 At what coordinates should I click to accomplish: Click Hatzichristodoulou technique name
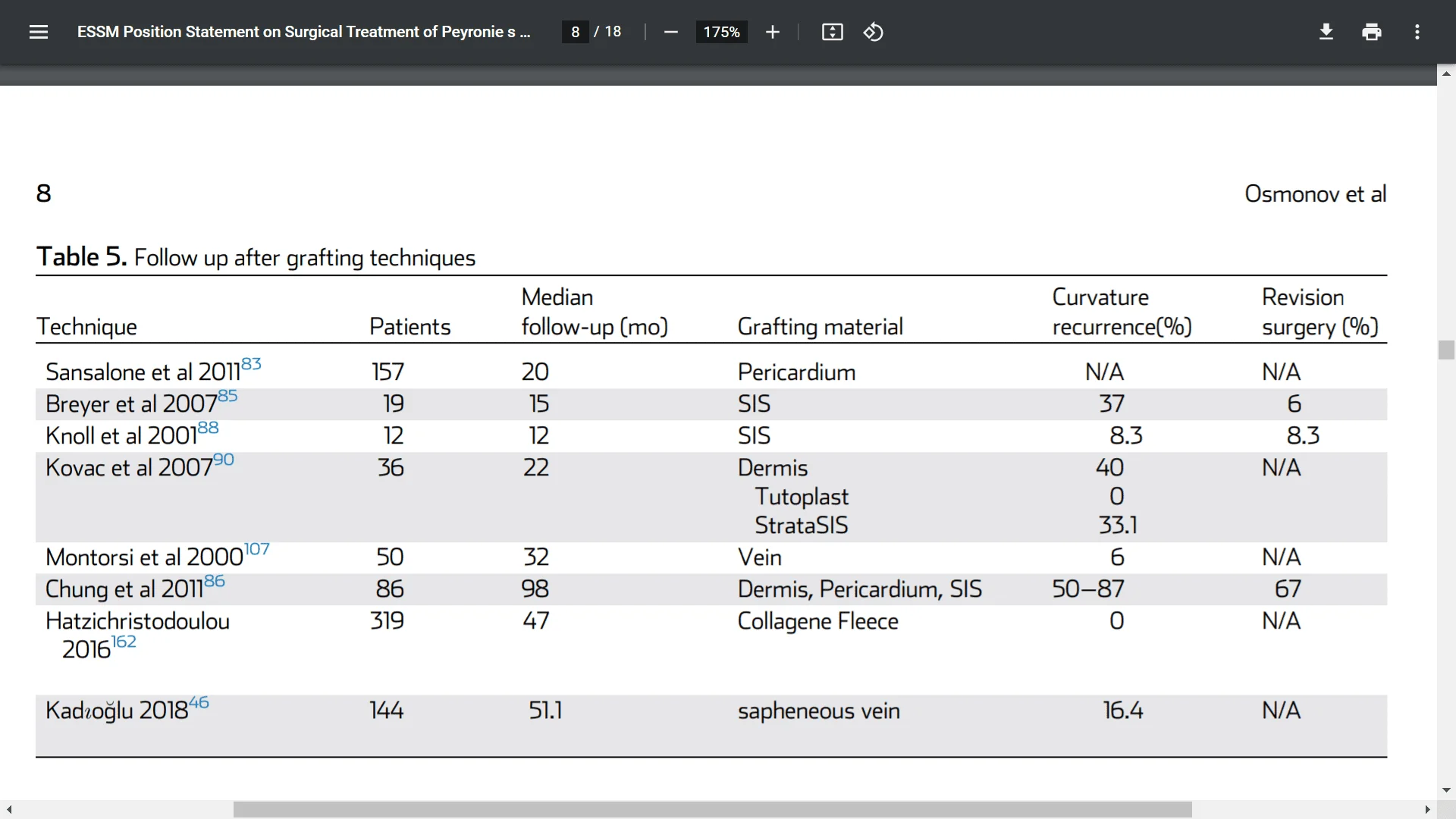point(137,622)
